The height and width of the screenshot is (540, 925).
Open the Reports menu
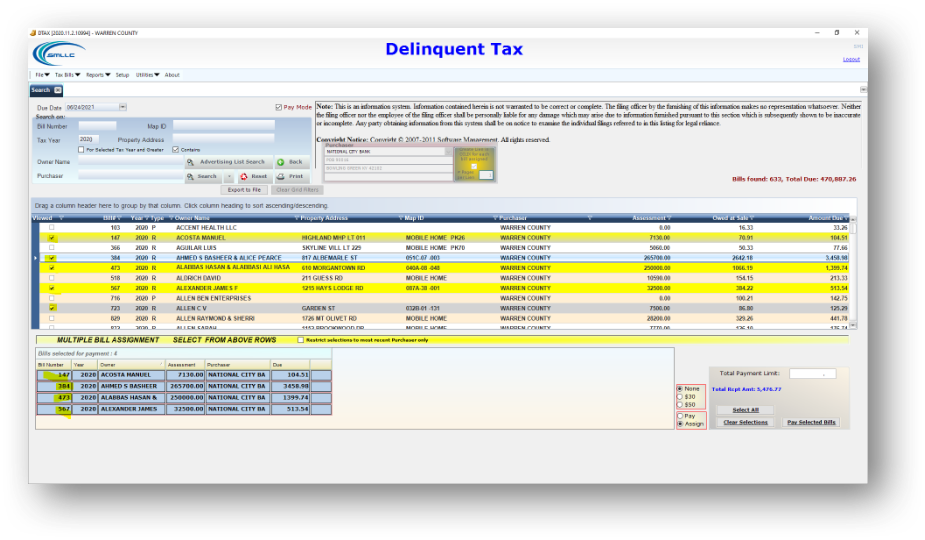97,75
